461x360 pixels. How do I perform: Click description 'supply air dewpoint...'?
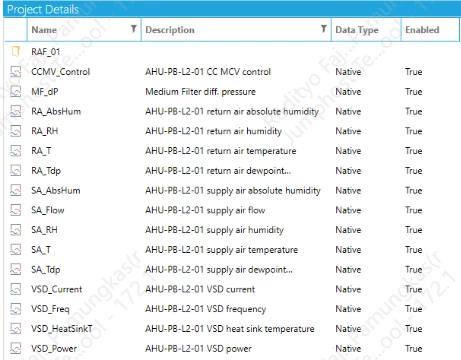coord(250,270)
